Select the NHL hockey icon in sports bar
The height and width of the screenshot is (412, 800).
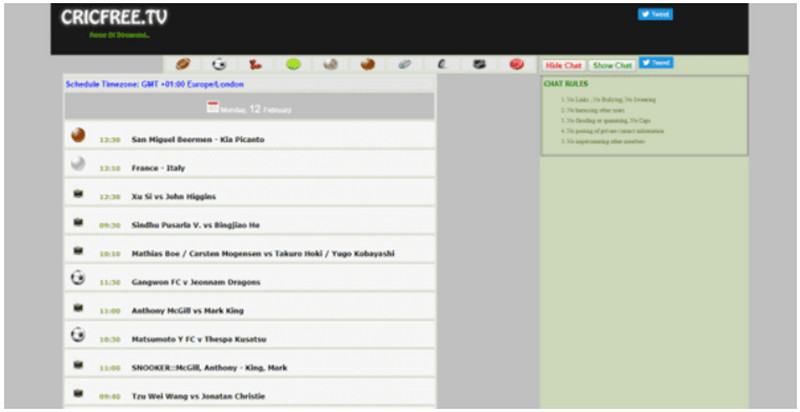pyautogui.click(x=479, y=64)
